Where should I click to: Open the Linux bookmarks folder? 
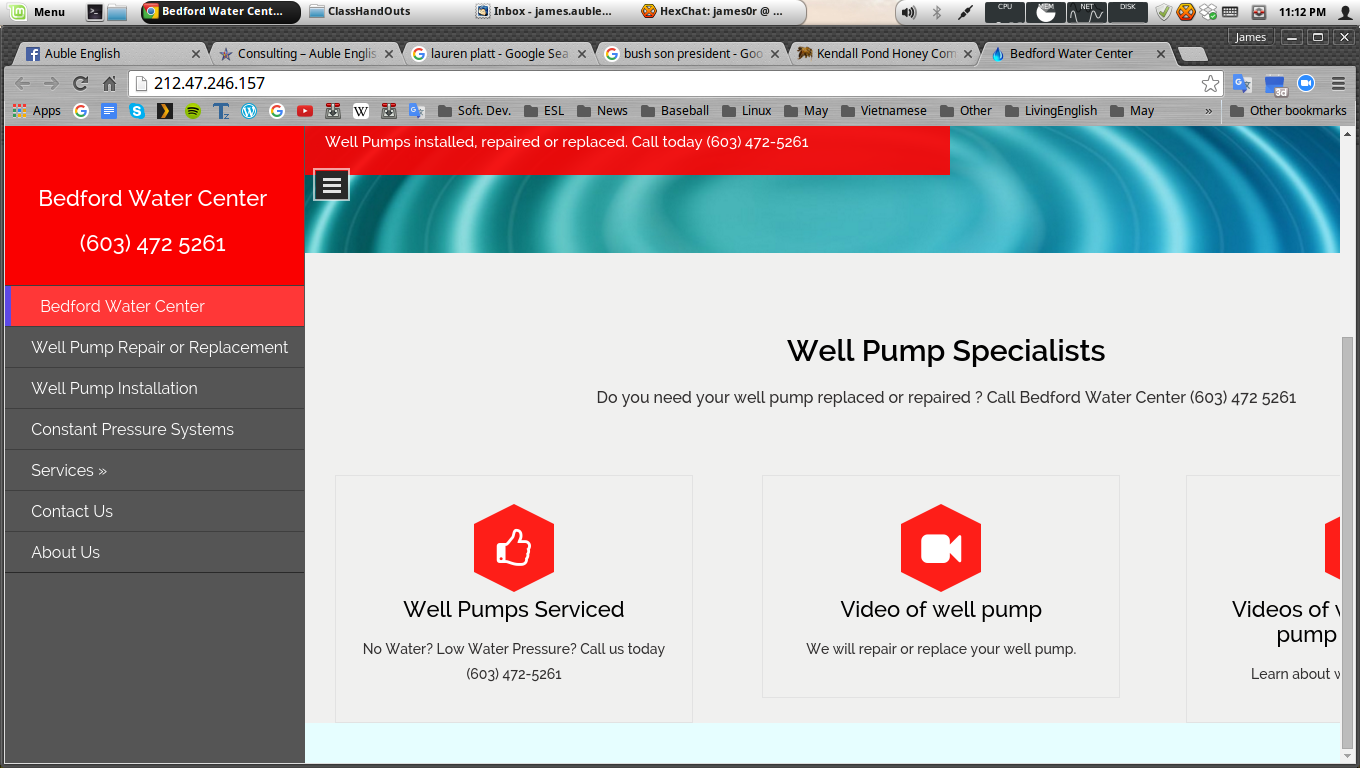[x=747, y=111]
